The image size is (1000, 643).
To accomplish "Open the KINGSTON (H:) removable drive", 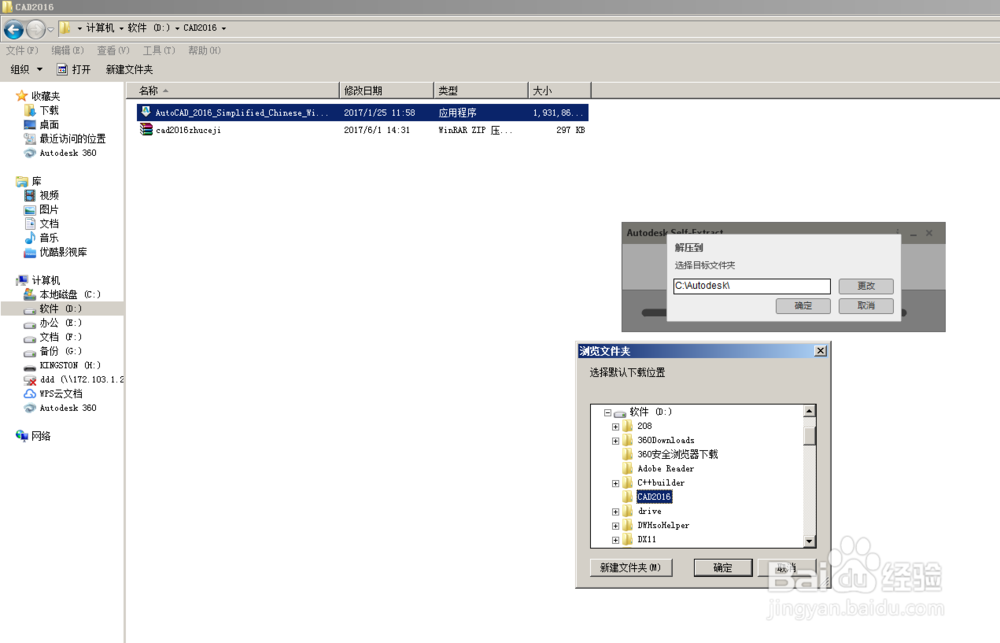I will [x=70, y=366].
